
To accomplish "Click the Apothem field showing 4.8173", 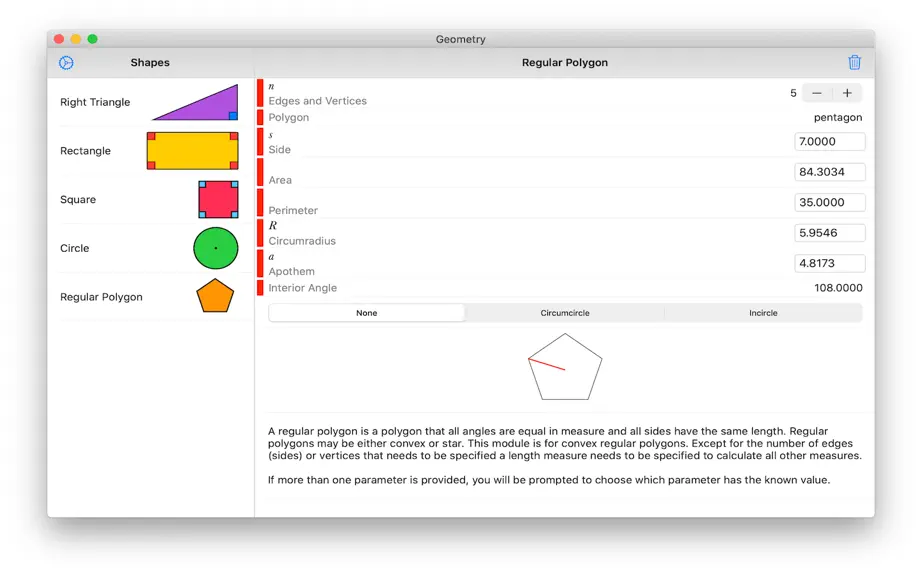I will (x=830, y=263).
